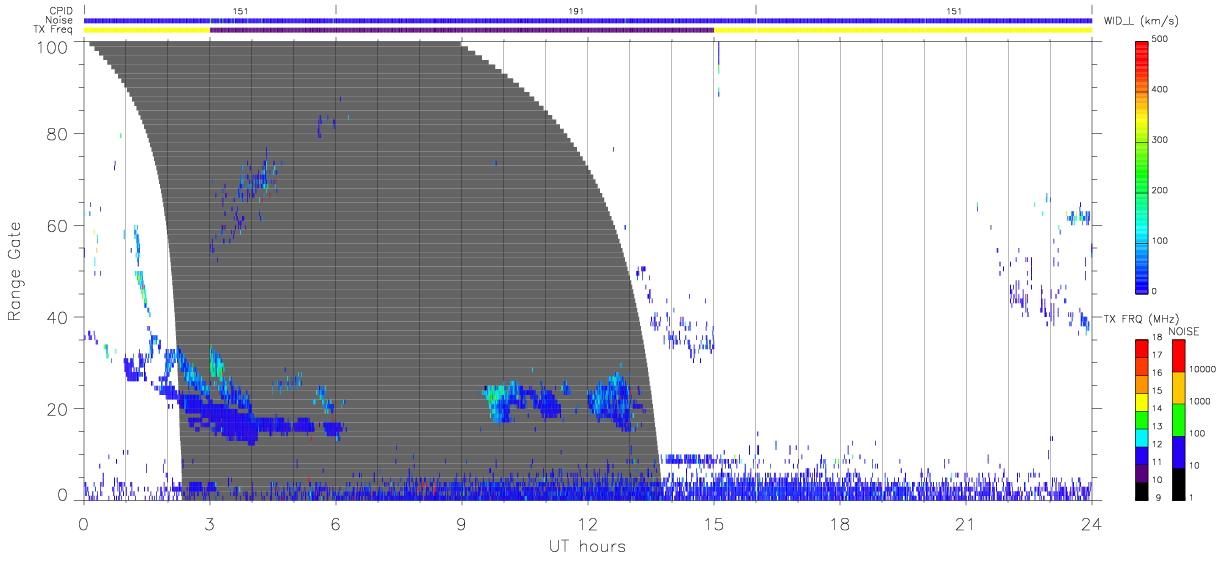Click the 17 label in TX FRQ legend
1228x567 pixels.
1156,354
